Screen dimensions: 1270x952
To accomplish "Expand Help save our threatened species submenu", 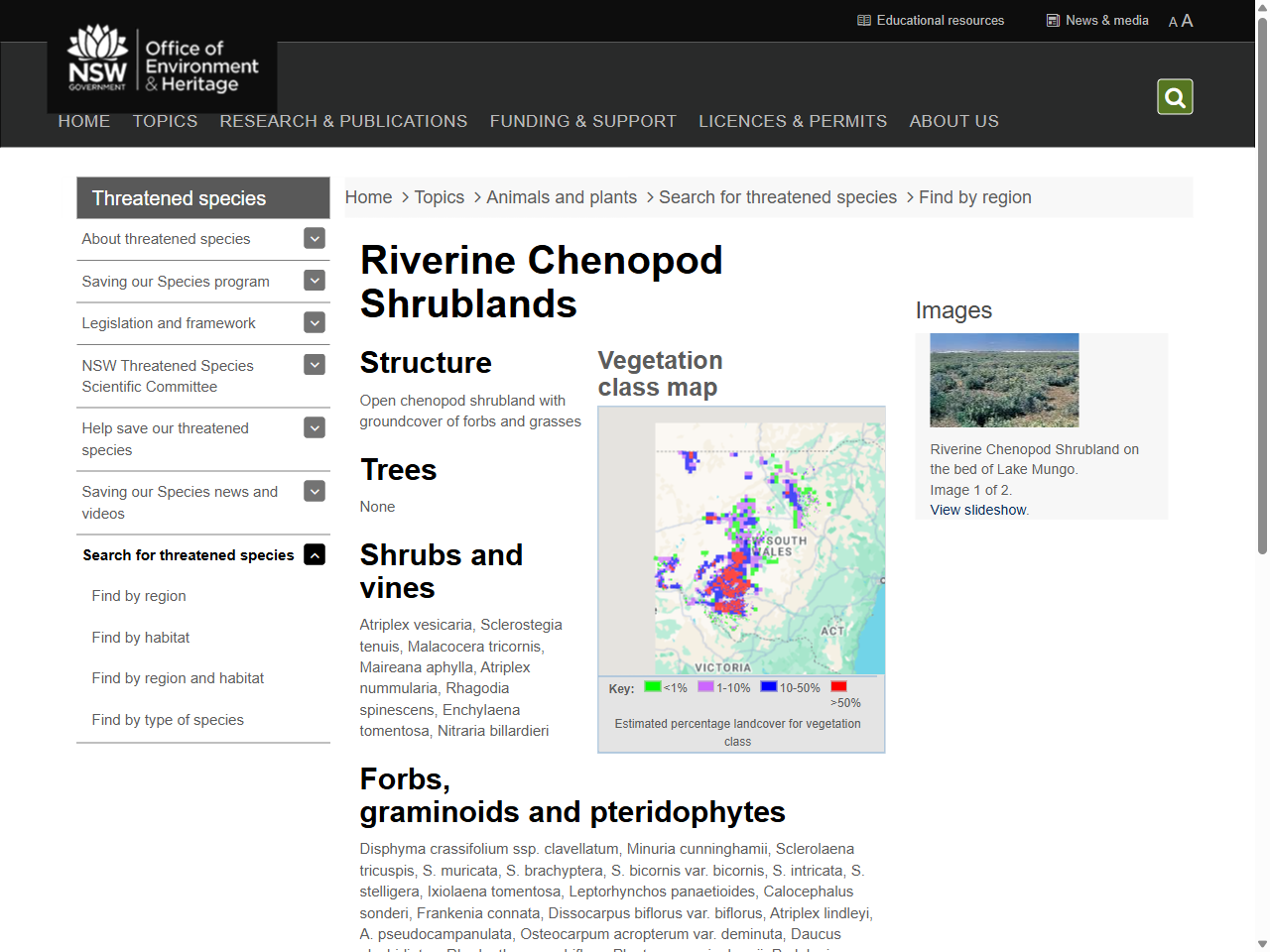I will click(315, 427).
